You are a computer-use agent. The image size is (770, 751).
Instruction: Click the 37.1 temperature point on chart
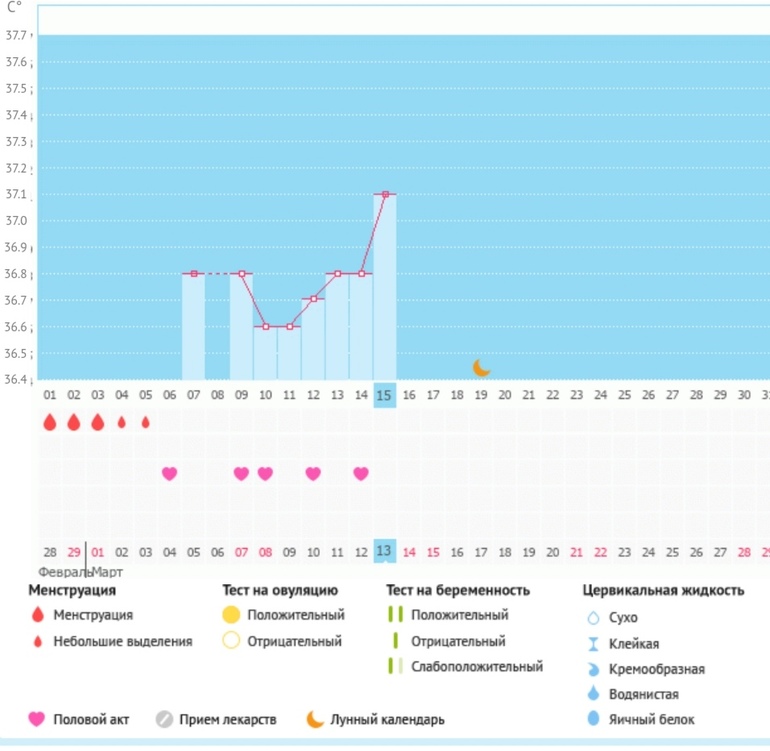(385, 194)
